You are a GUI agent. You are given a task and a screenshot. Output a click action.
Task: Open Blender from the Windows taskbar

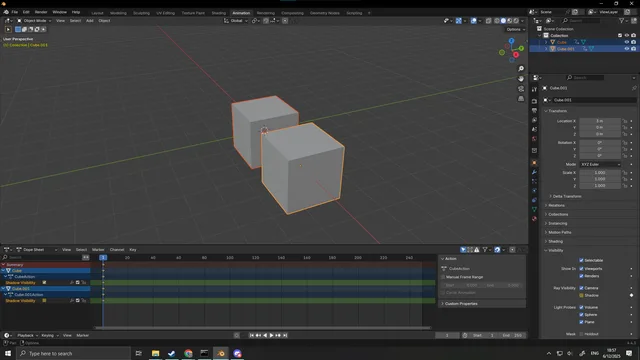(x=221, y=353)
